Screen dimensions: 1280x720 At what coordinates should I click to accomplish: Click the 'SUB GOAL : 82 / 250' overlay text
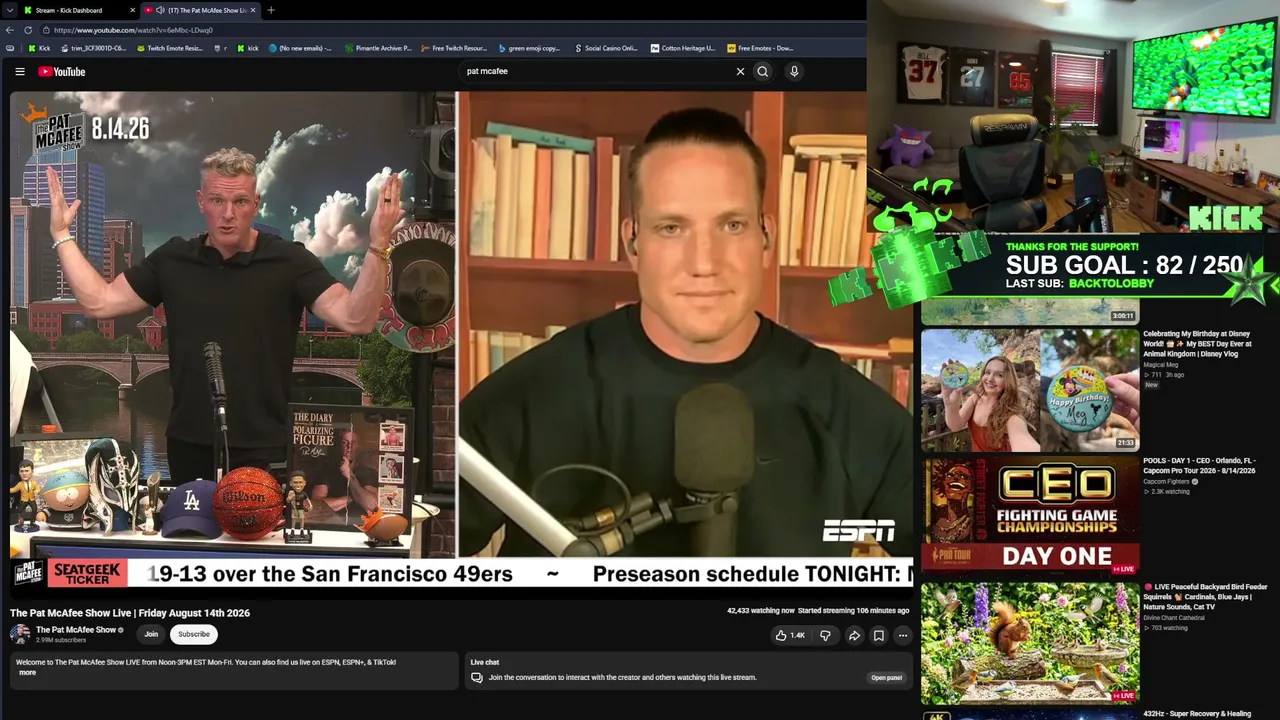(1124, 265)
